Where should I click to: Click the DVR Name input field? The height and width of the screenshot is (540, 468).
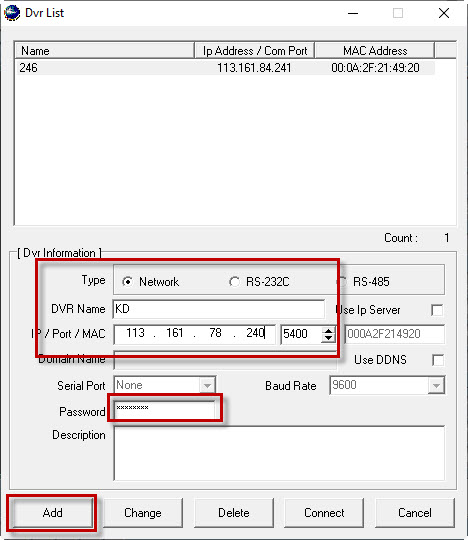[x=219, y=309]
